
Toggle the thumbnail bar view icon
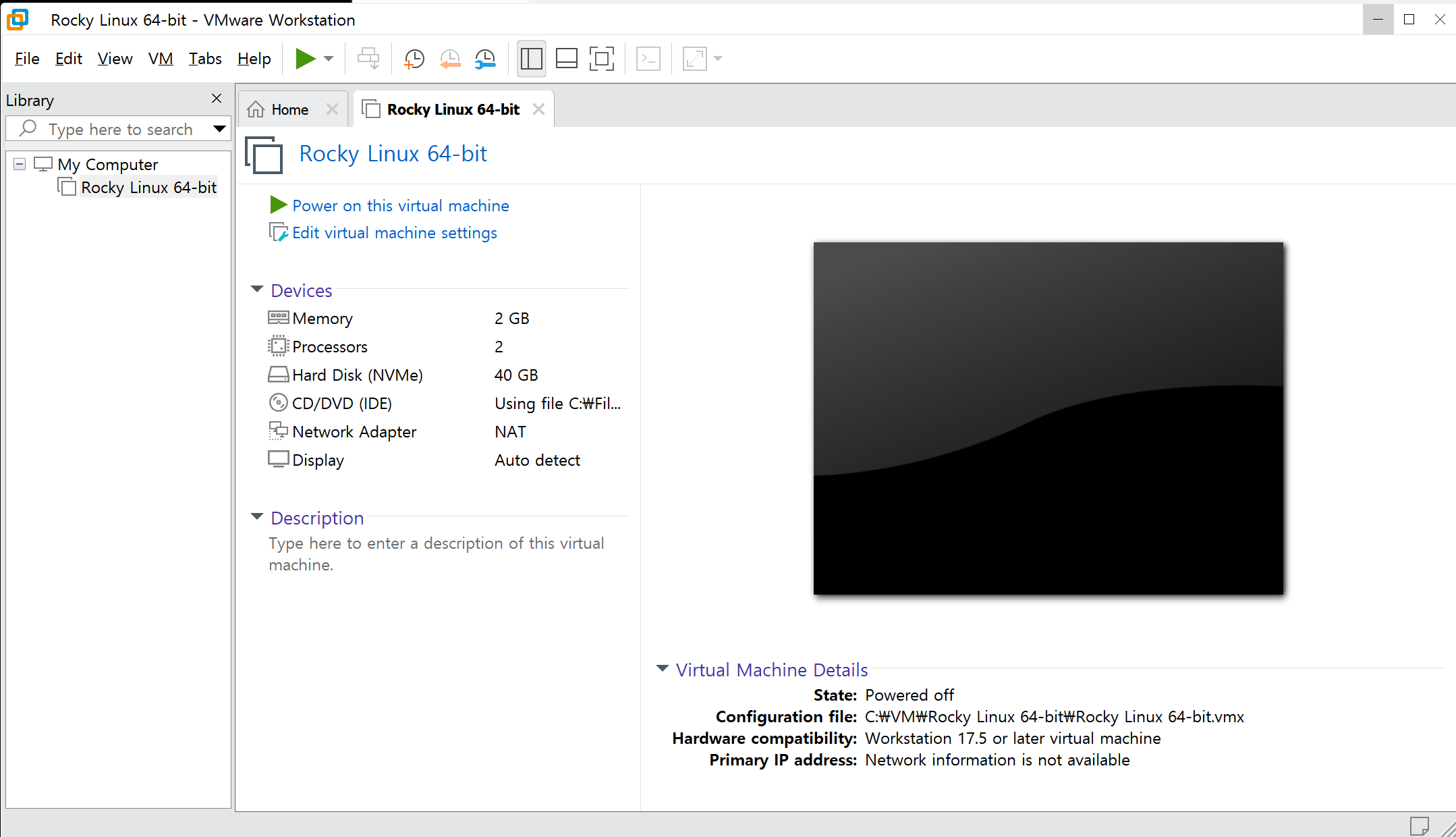[566, 59]
